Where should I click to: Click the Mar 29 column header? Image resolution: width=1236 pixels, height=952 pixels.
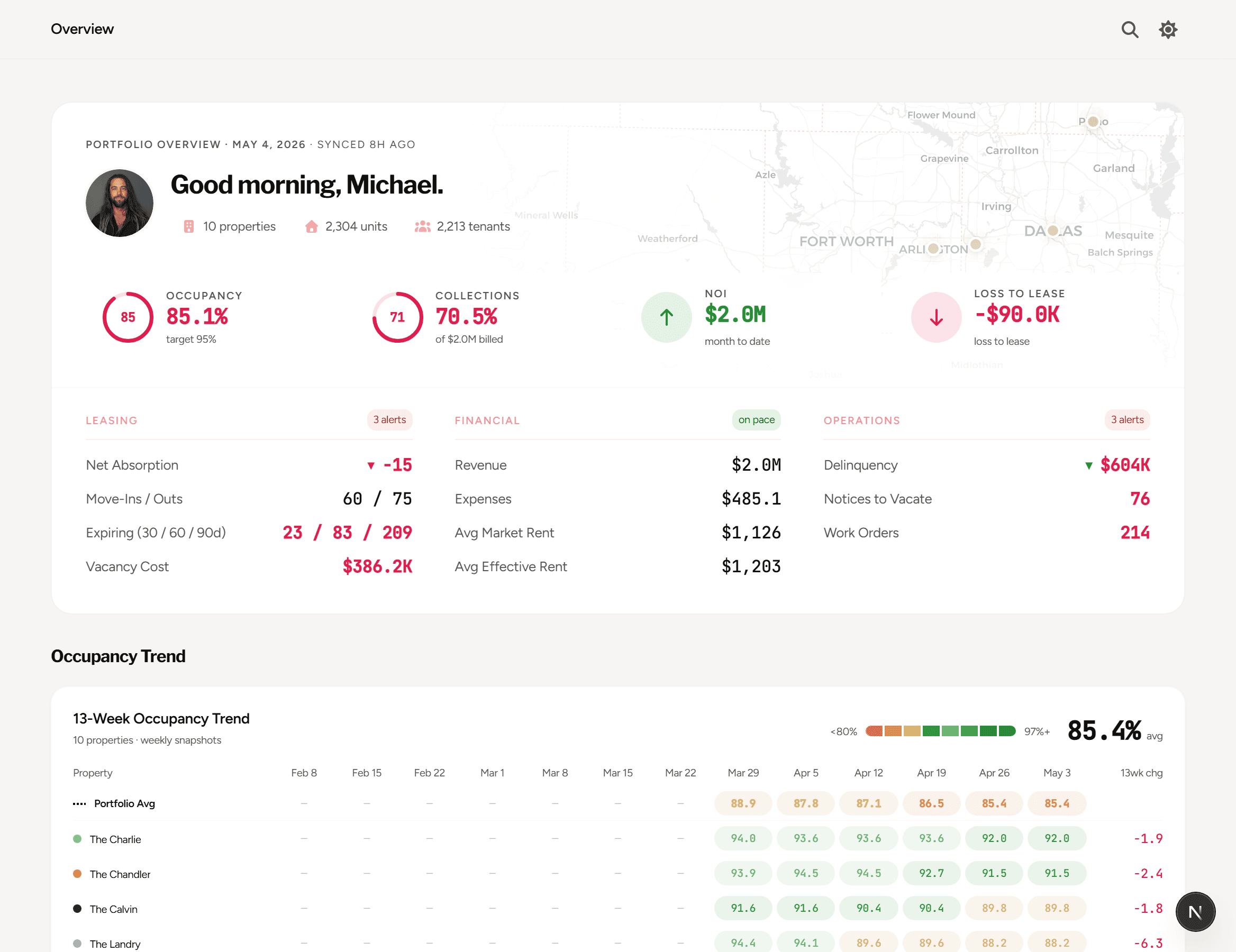point(743,773)
